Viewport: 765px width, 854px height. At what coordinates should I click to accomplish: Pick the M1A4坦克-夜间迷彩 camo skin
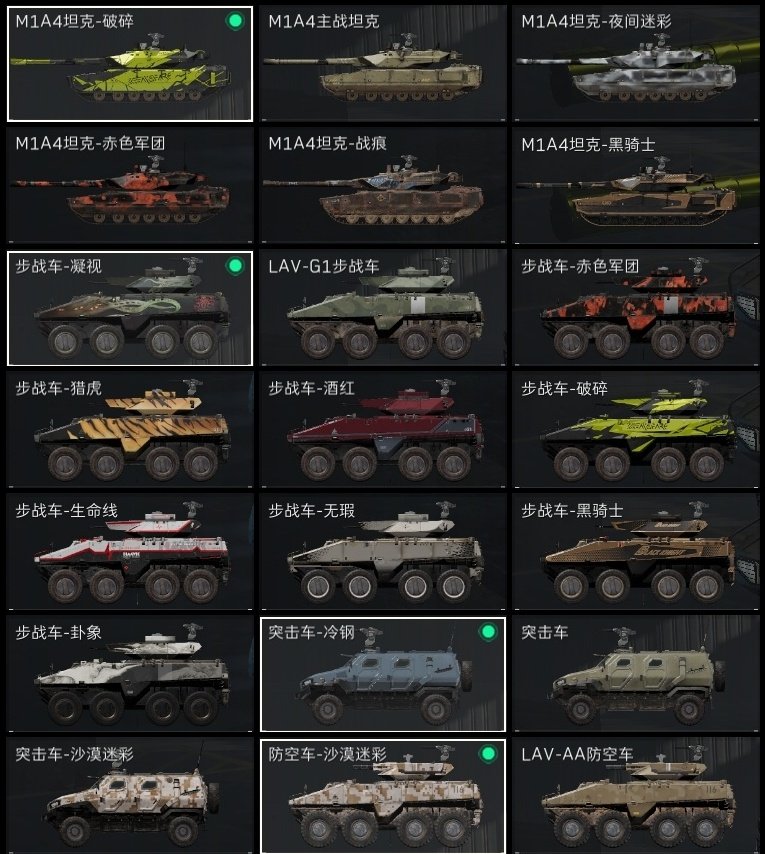[x=635, y=64]
